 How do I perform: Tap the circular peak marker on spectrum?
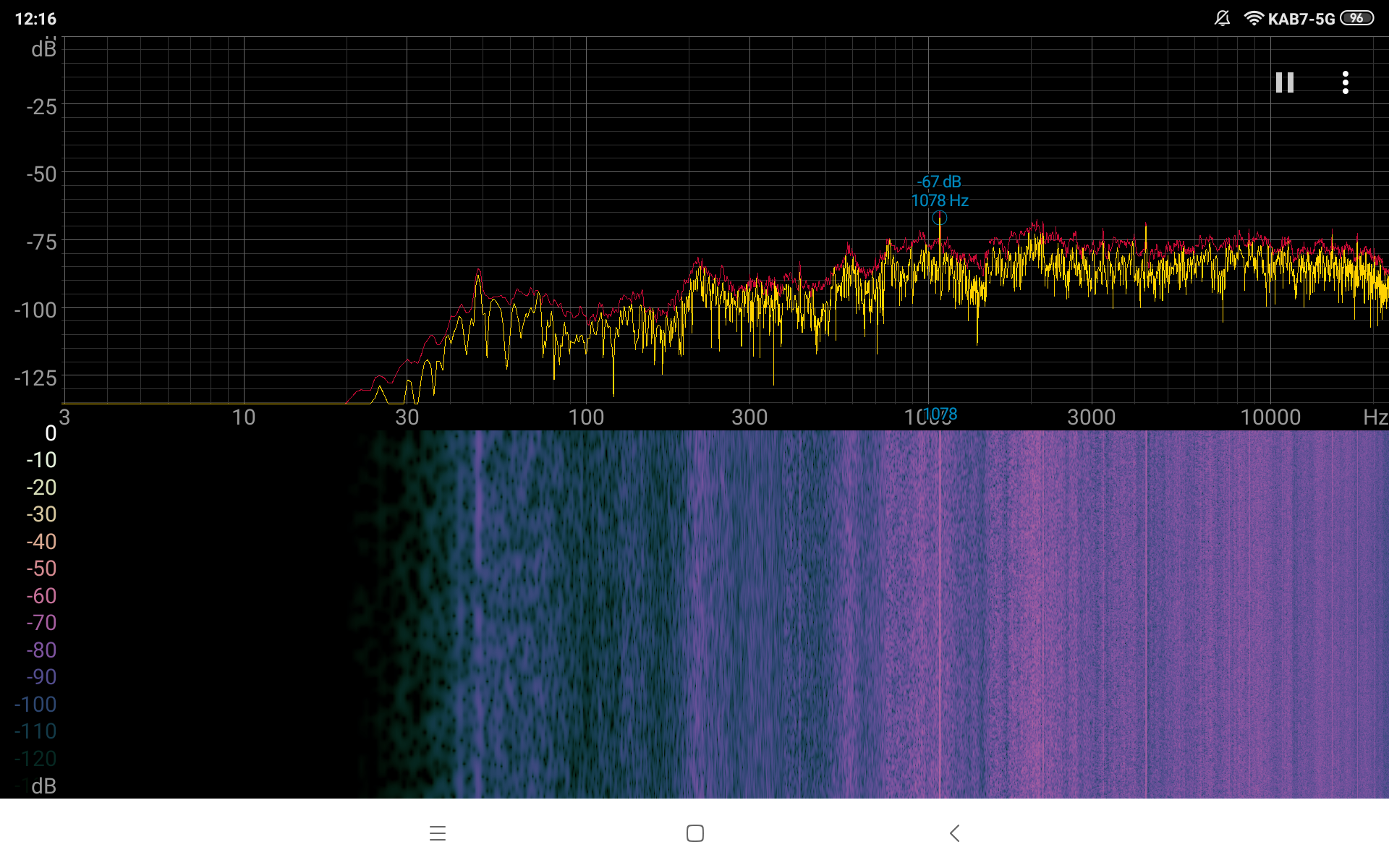coord(939,218)
